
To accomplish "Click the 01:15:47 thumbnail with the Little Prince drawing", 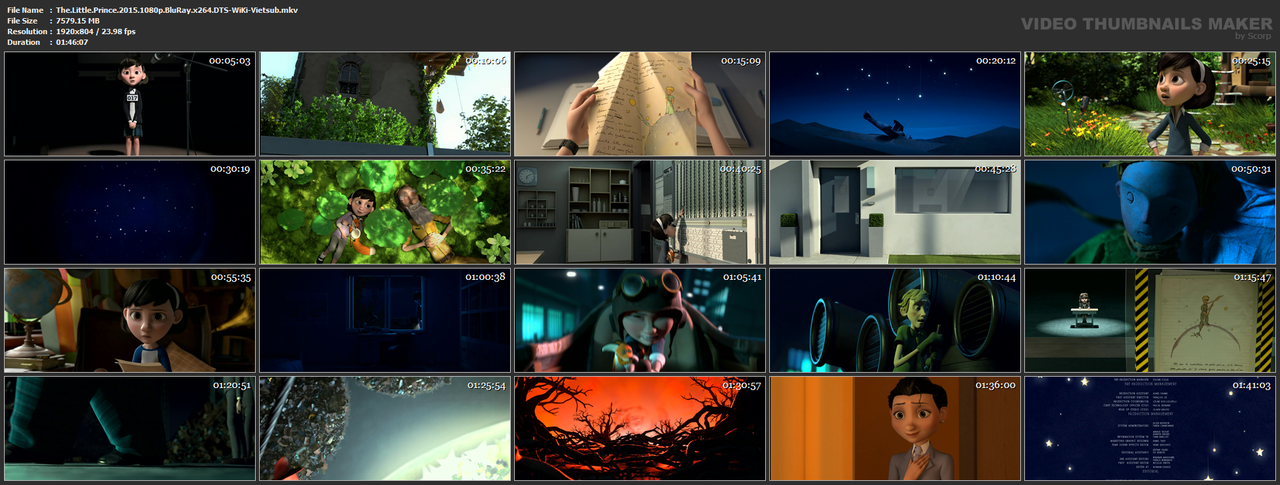I will (1150, 320).
